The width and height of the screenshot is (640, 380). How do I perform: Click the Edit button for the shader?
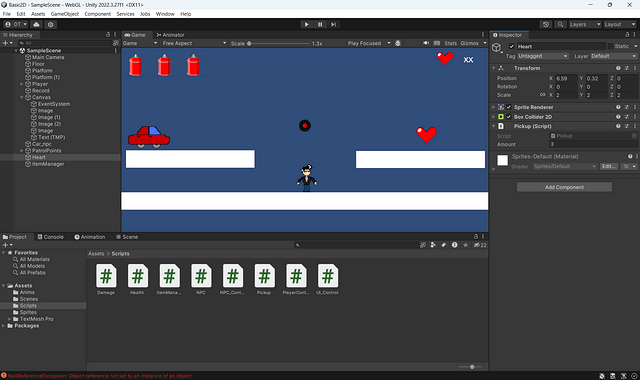pos(609,167)
